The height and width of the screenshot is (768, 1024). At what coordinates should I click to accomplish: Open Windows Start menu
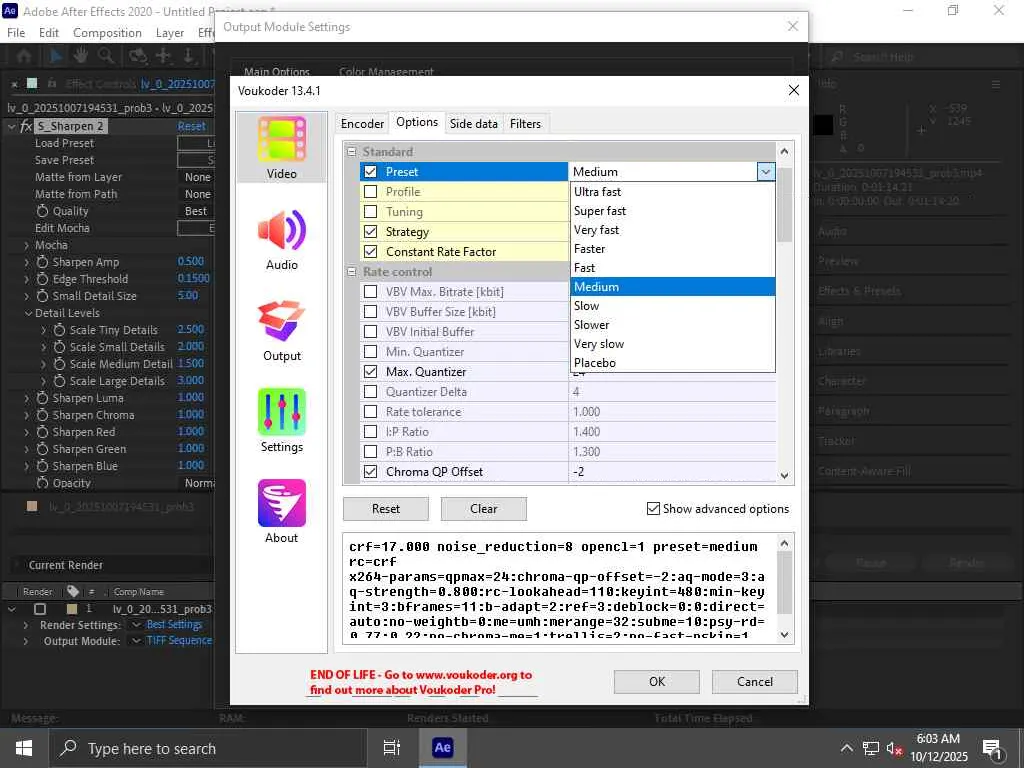coord(24,748)
